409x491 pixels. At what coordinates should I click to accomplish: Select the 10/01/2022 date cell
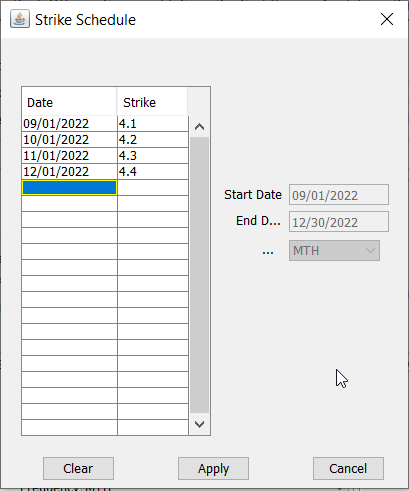(69, 140)
